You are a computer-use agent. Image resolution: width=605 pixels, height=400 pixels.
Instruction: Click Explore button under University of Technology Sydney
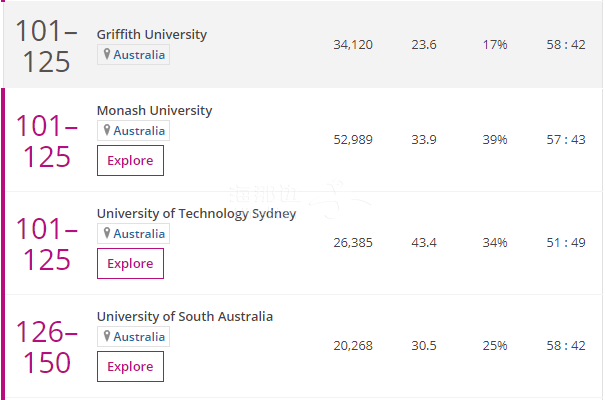click(x=130, y=263)
